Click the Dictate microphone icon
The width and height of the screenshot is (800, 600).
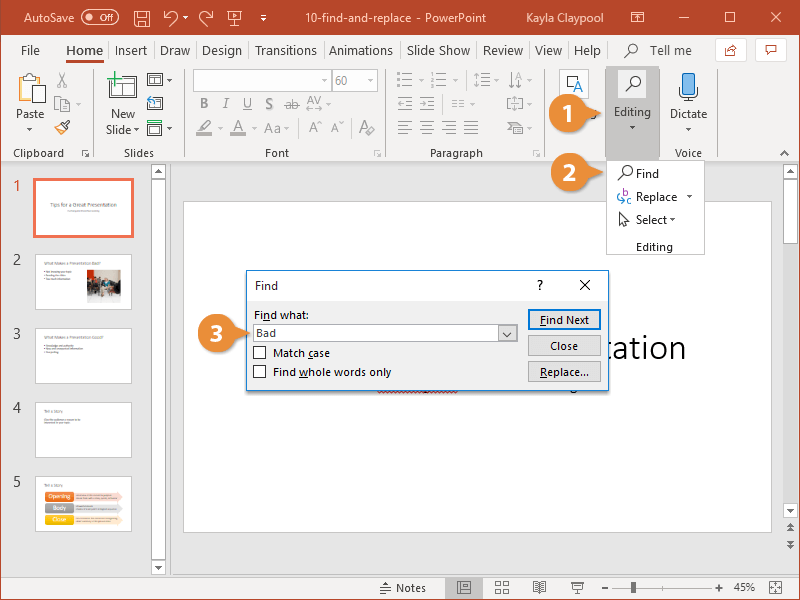coord(688,88)
